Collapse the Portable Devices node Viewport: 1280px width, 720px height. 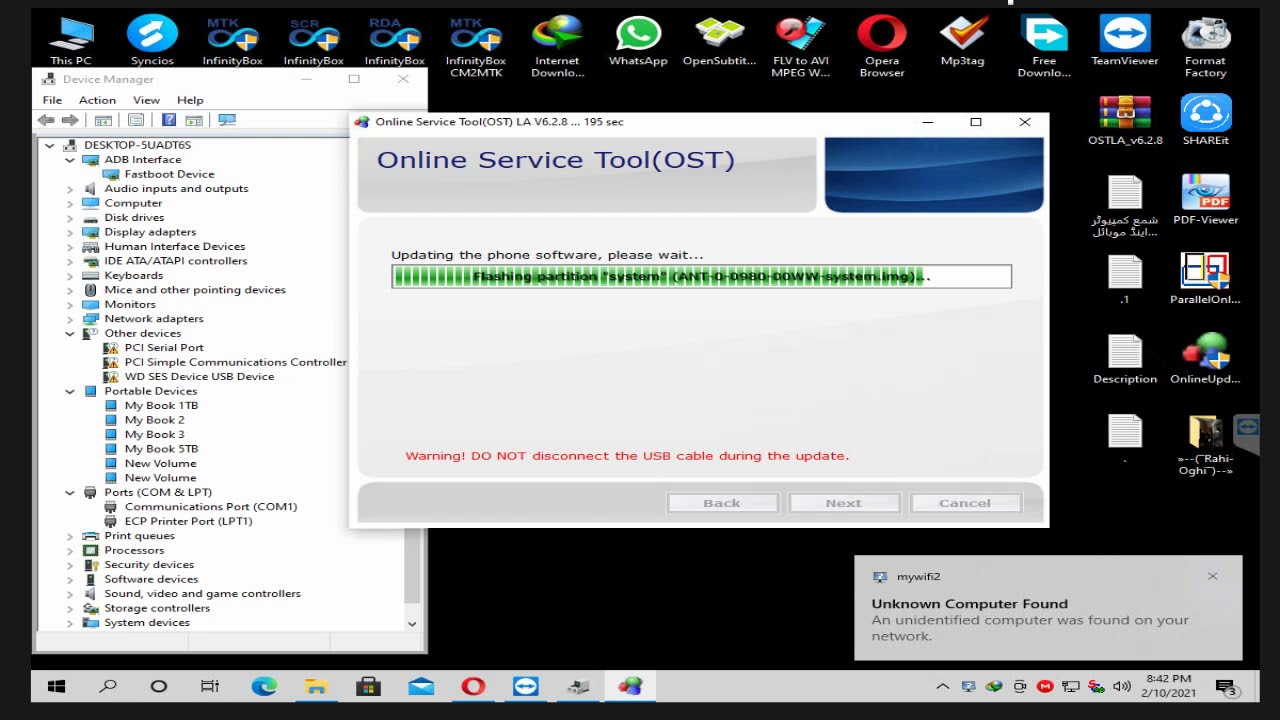(x=70, y=391)
